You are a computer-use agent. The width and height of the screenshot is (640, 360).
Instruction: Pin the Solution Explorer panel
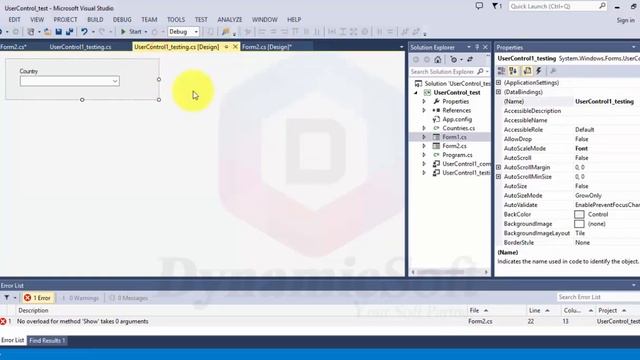(x=477, y=47)
